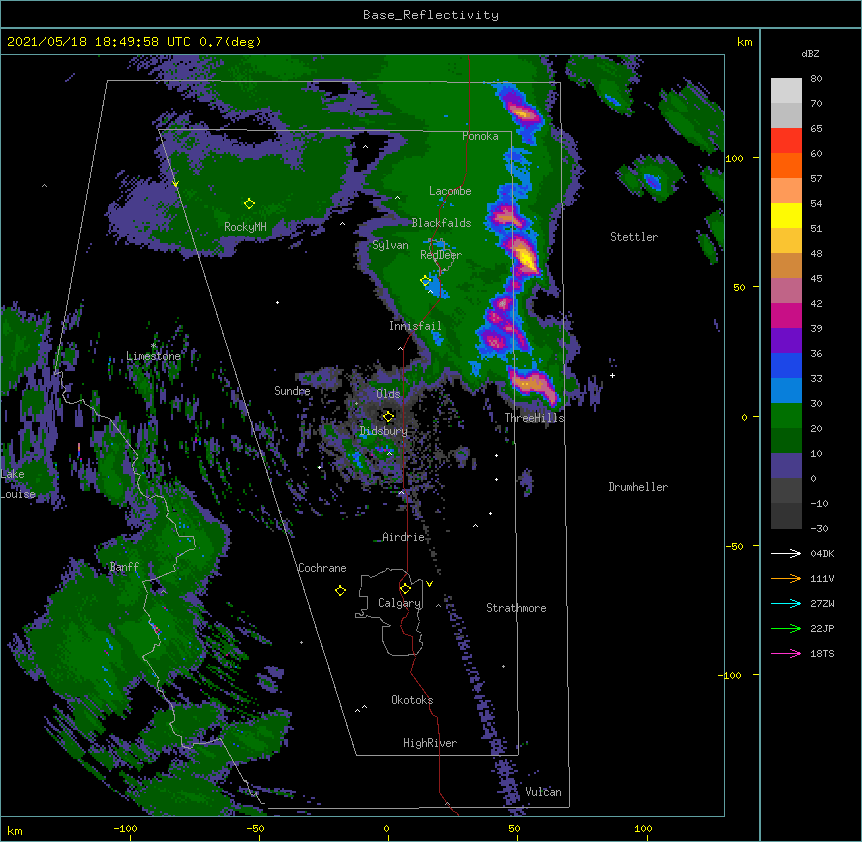The height and width of the screenshot is (842, 862).
Task: Click the Airdrie city label
Action: (404, 537)
